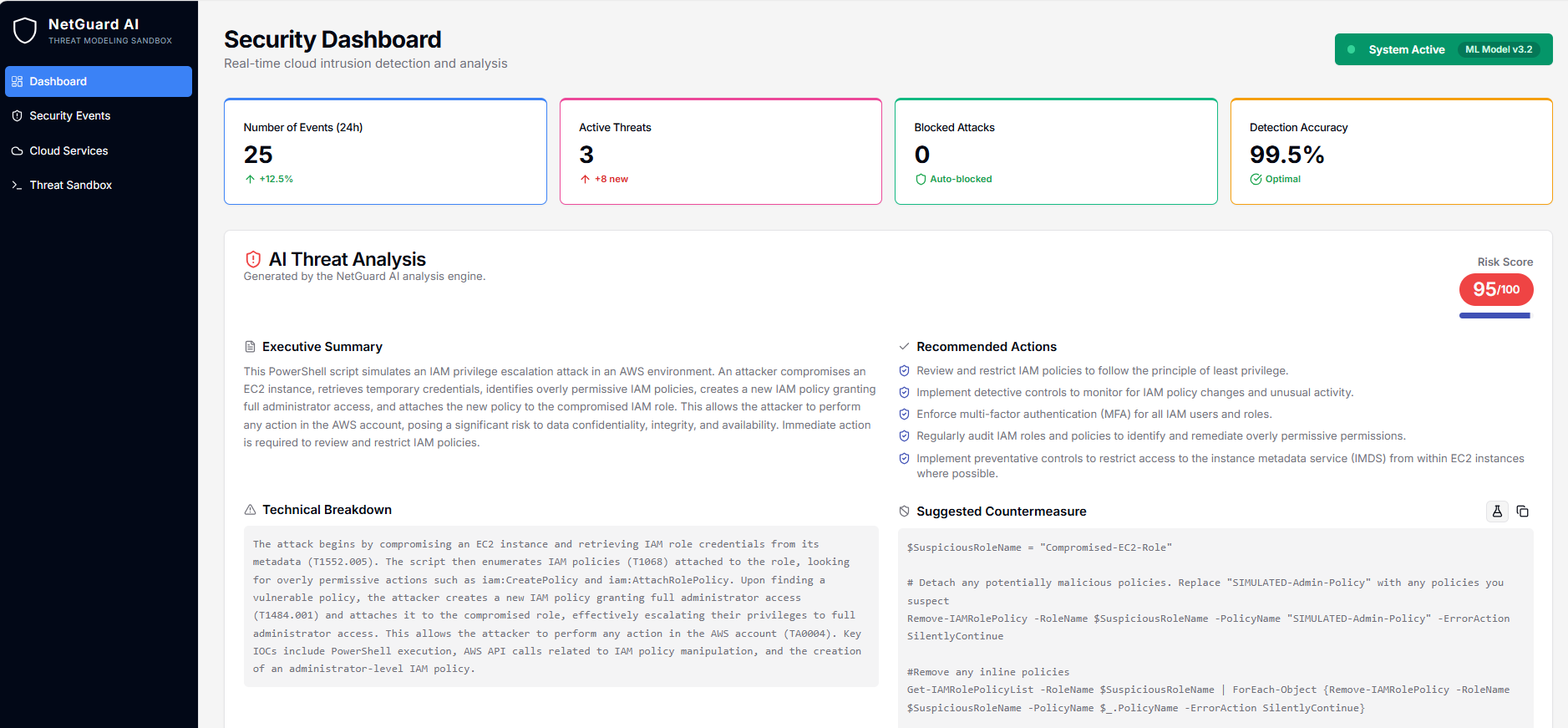Click the 95/100 risk score badge
The height and width of the screenshot is (728, 1568).
click(x=1496, y=289)
